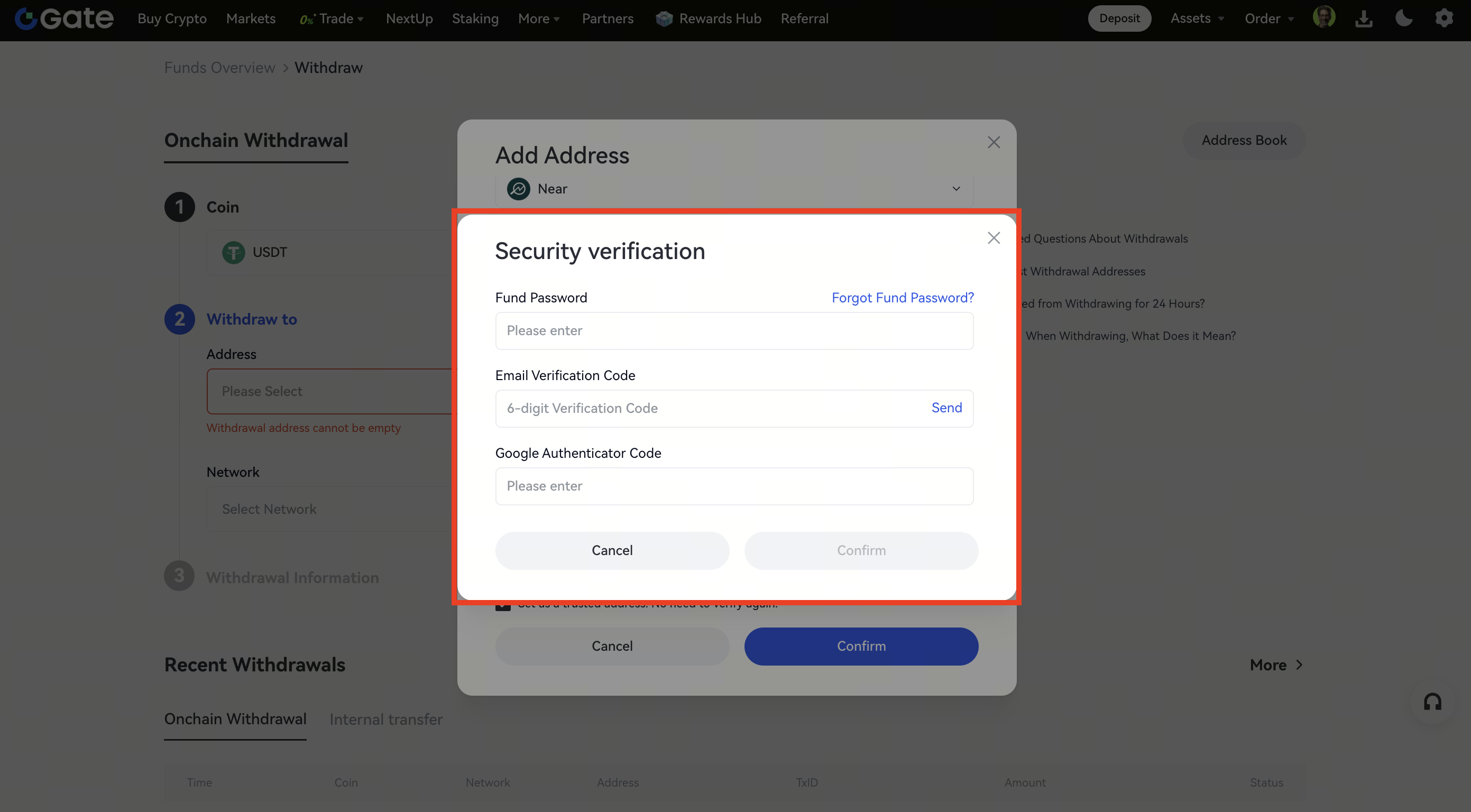Cancel the Security verification dialog
1471x812 pixels.
coord(612,550)
